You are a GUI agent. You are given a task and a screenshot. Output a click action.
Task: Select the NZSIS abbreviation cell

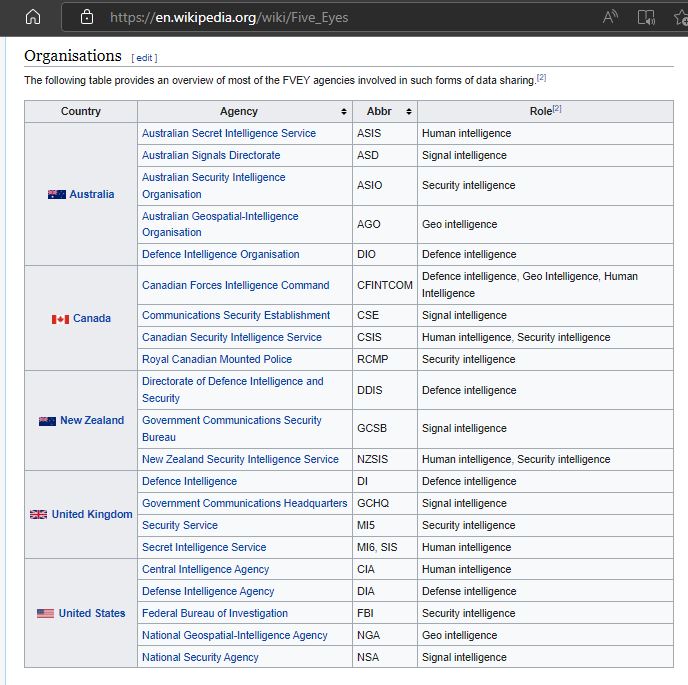tap(385, 459)
